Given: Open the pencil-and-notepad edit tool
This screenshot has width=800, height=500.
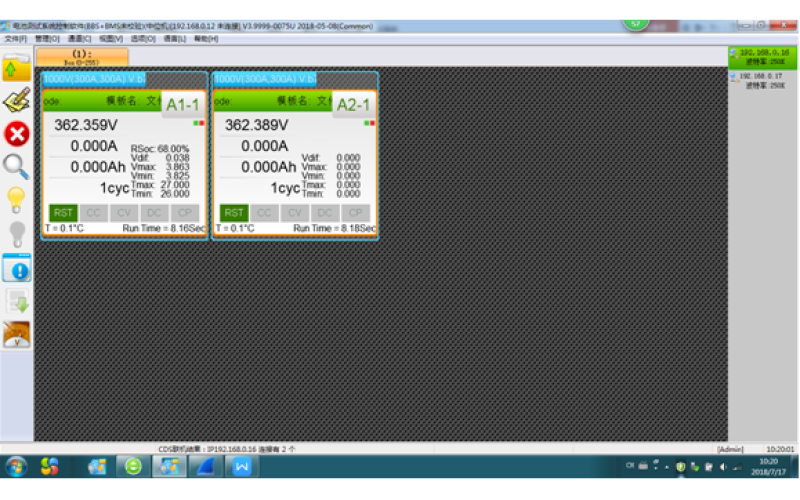Looking at the screenshot, I should (16, 100).
